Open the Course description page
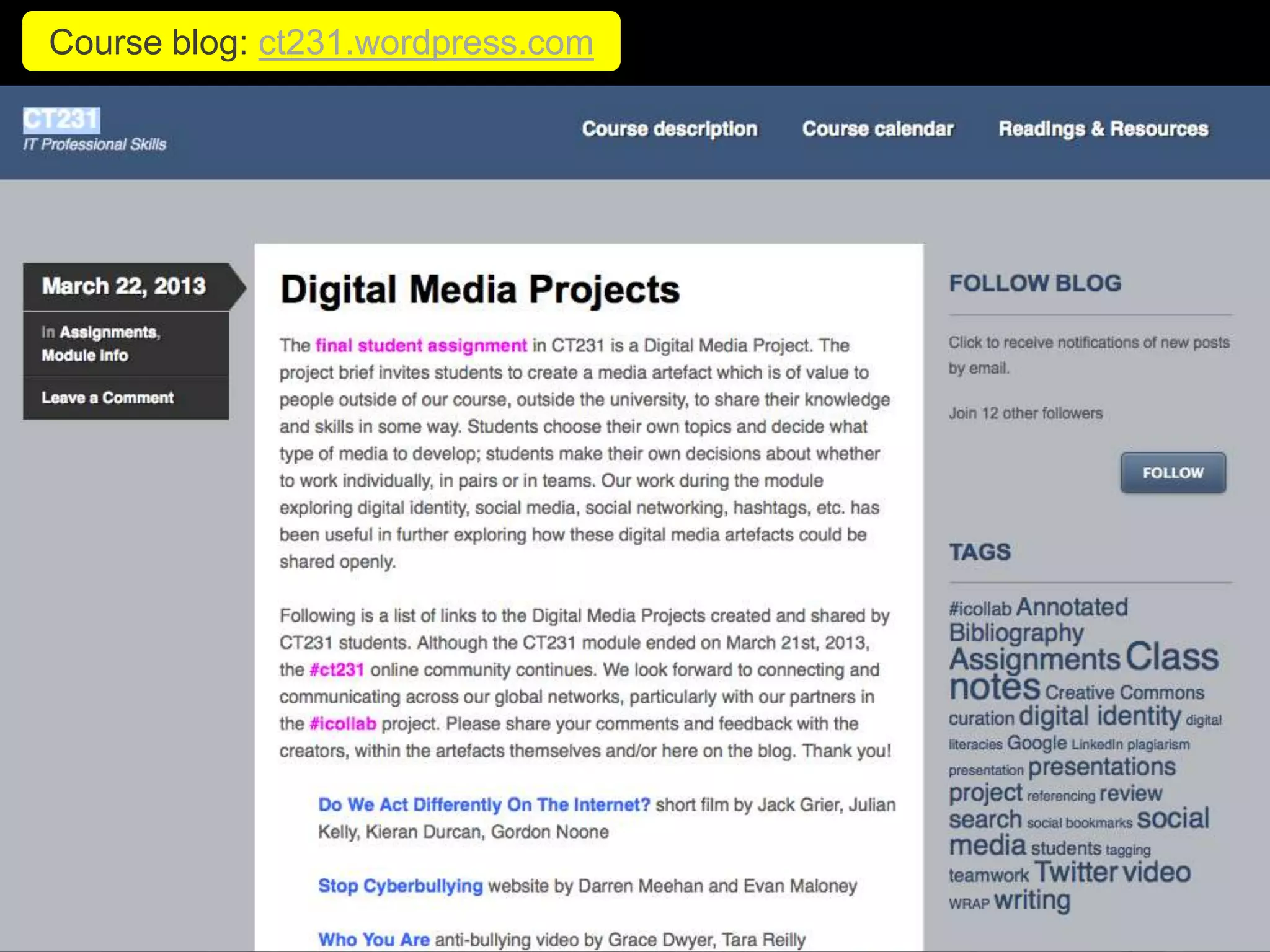 pos(669,129)
